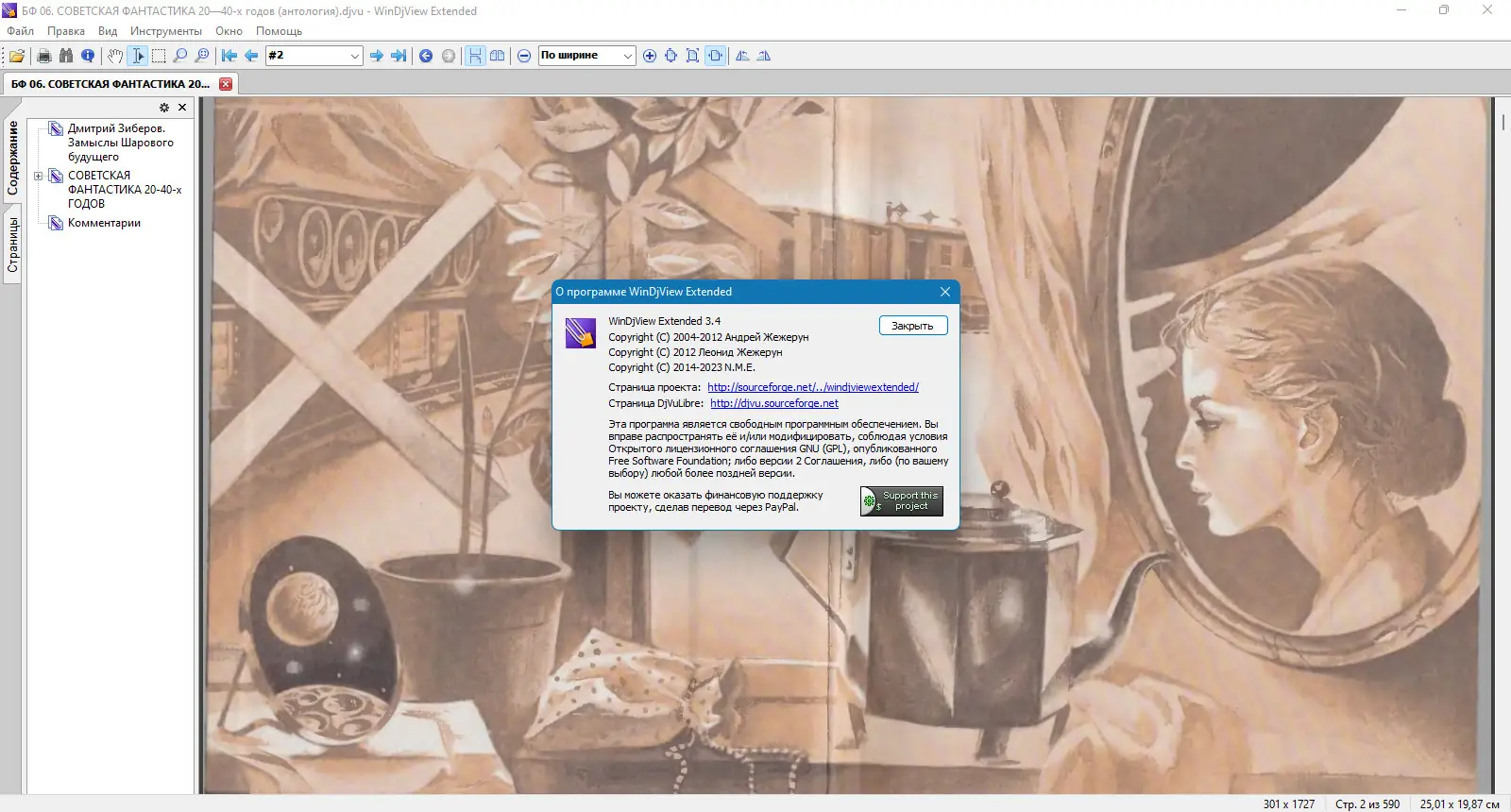The image size is (1511, 812).
Task: Close the document tab with red X
Action: point(226,84)
